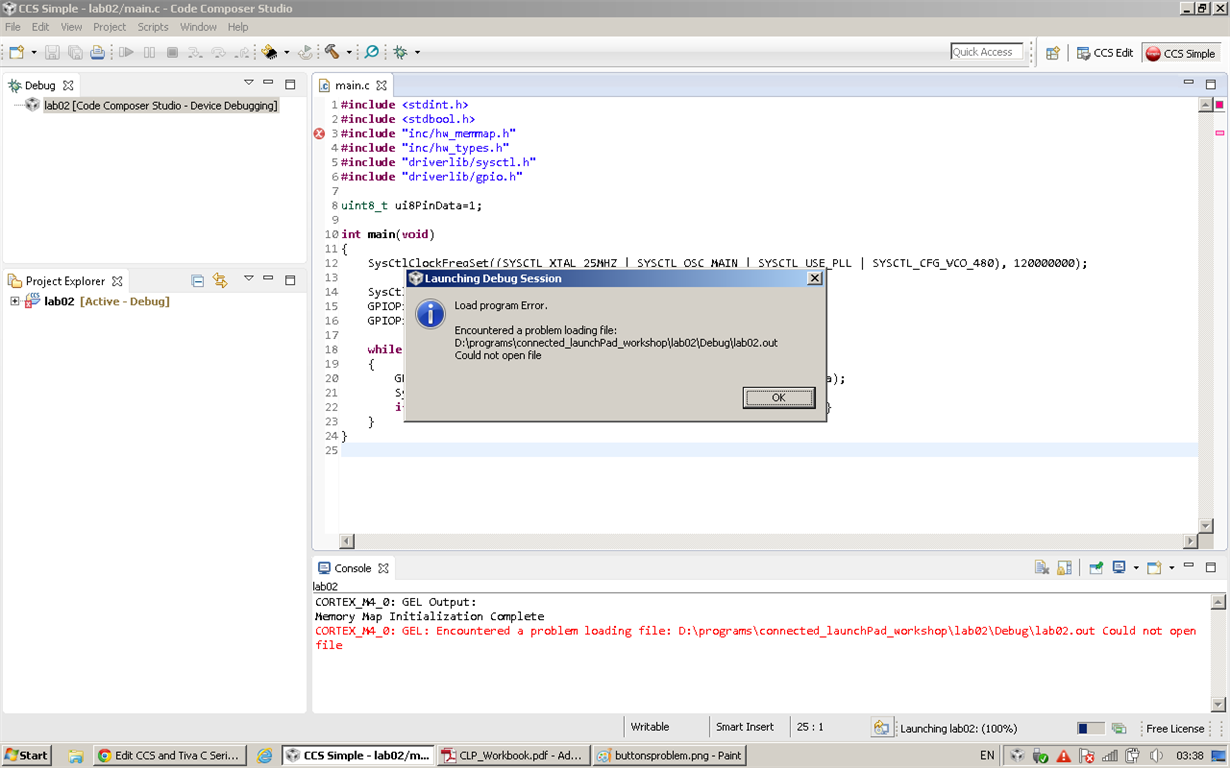Click the Suspend debug toolbar icon
Image resolution: width=1230 pixels, height=768 pixels.
[x=150, y=52]
